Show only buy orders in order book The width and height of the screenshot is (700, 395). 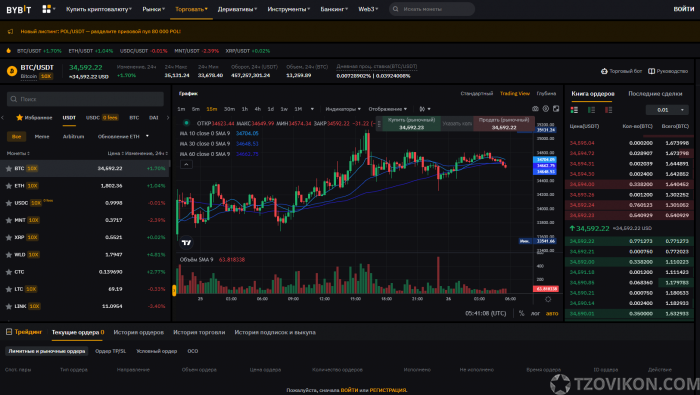click(x=592, y=110)
